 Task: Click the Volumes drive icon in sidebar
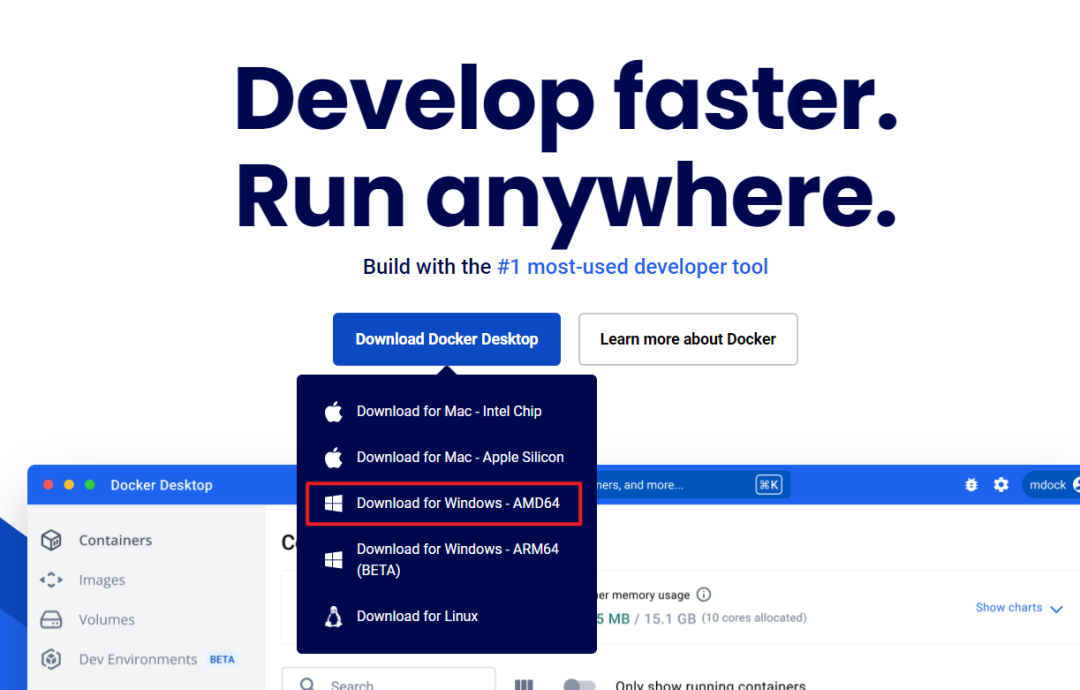coord(51,620)
